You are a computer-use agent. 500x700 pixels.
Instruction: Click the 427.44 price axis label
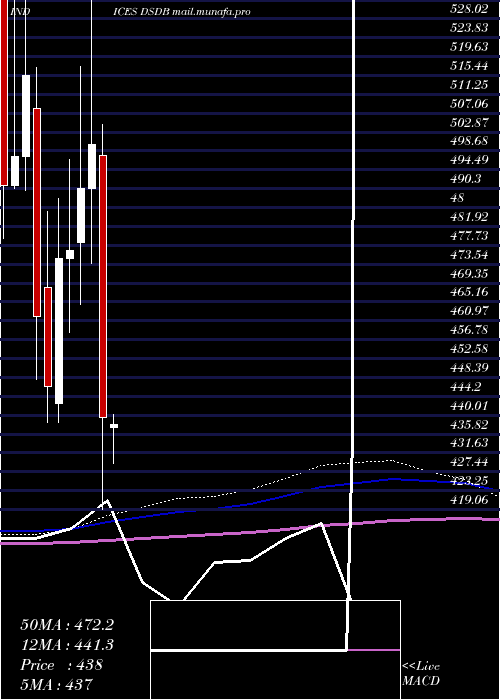[469, 462]
